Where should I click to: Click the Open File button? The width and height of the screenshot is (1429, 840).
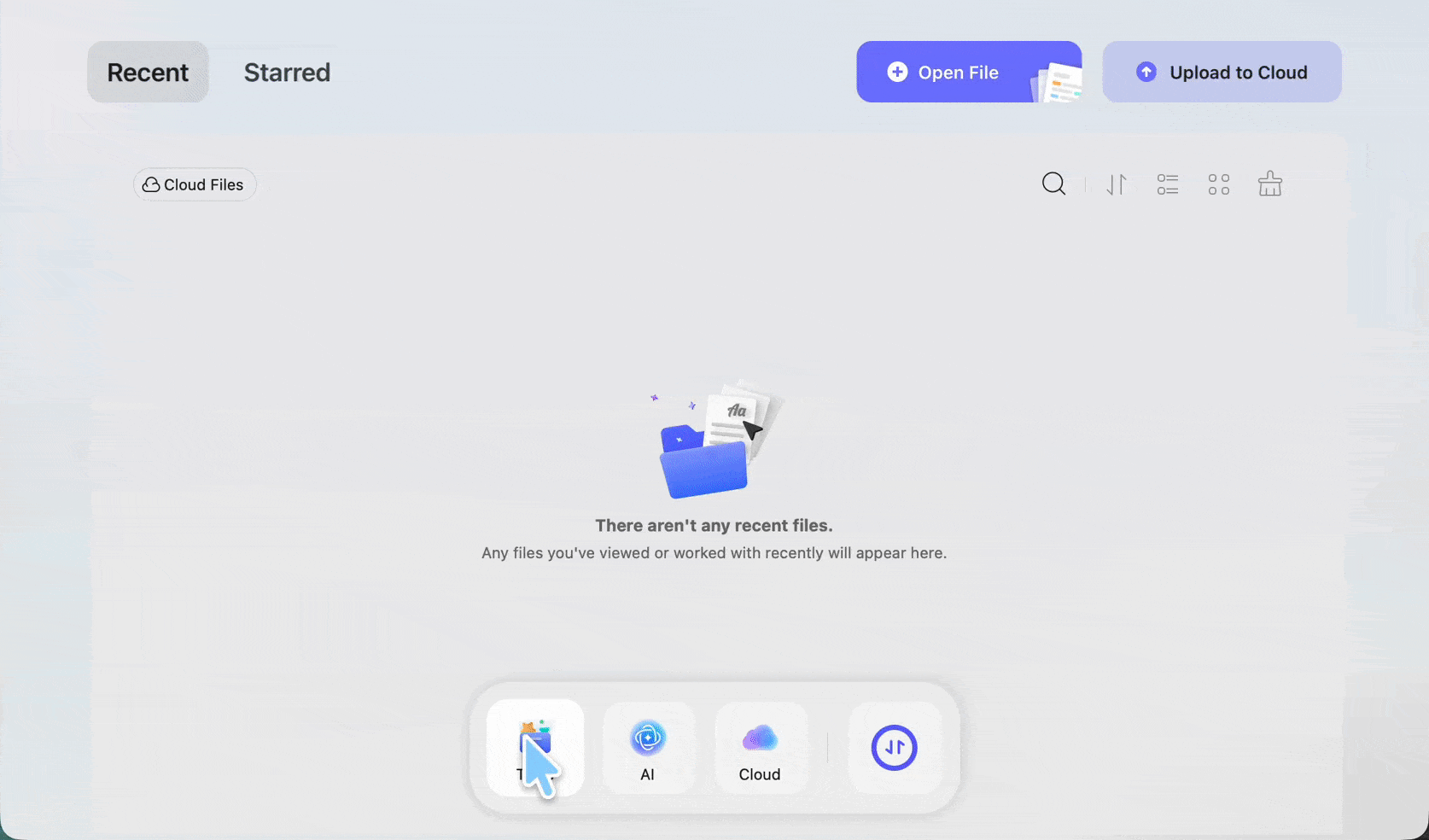(969, 72)
